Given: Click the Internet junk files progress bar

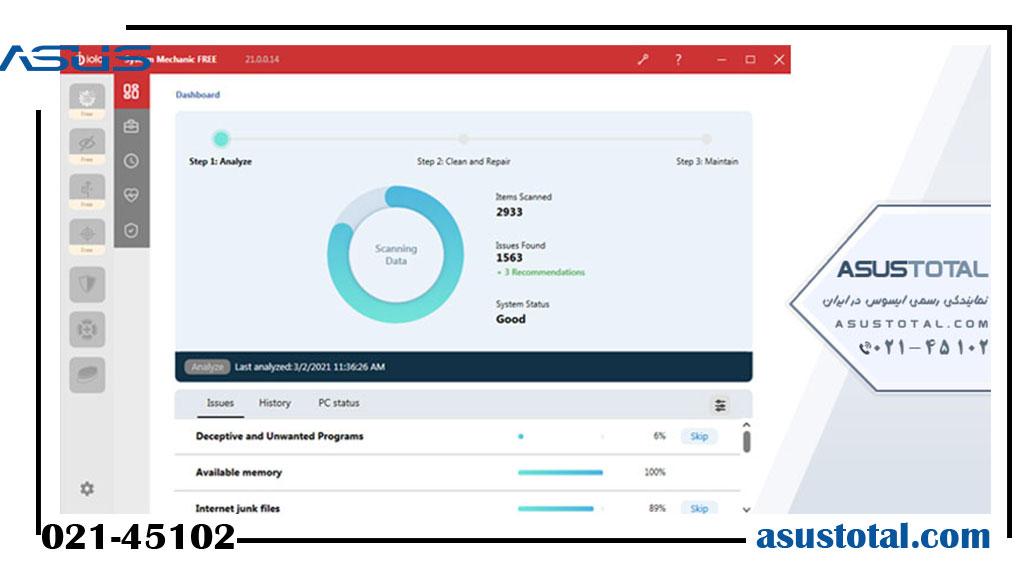Looking at the screenshot, I should [x=560, y=508].
